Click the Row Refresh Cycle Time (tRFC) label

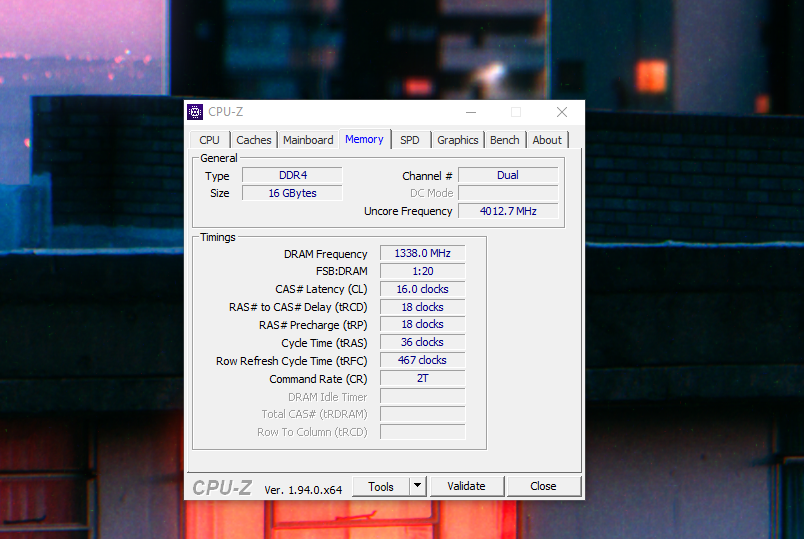[292, 361]
